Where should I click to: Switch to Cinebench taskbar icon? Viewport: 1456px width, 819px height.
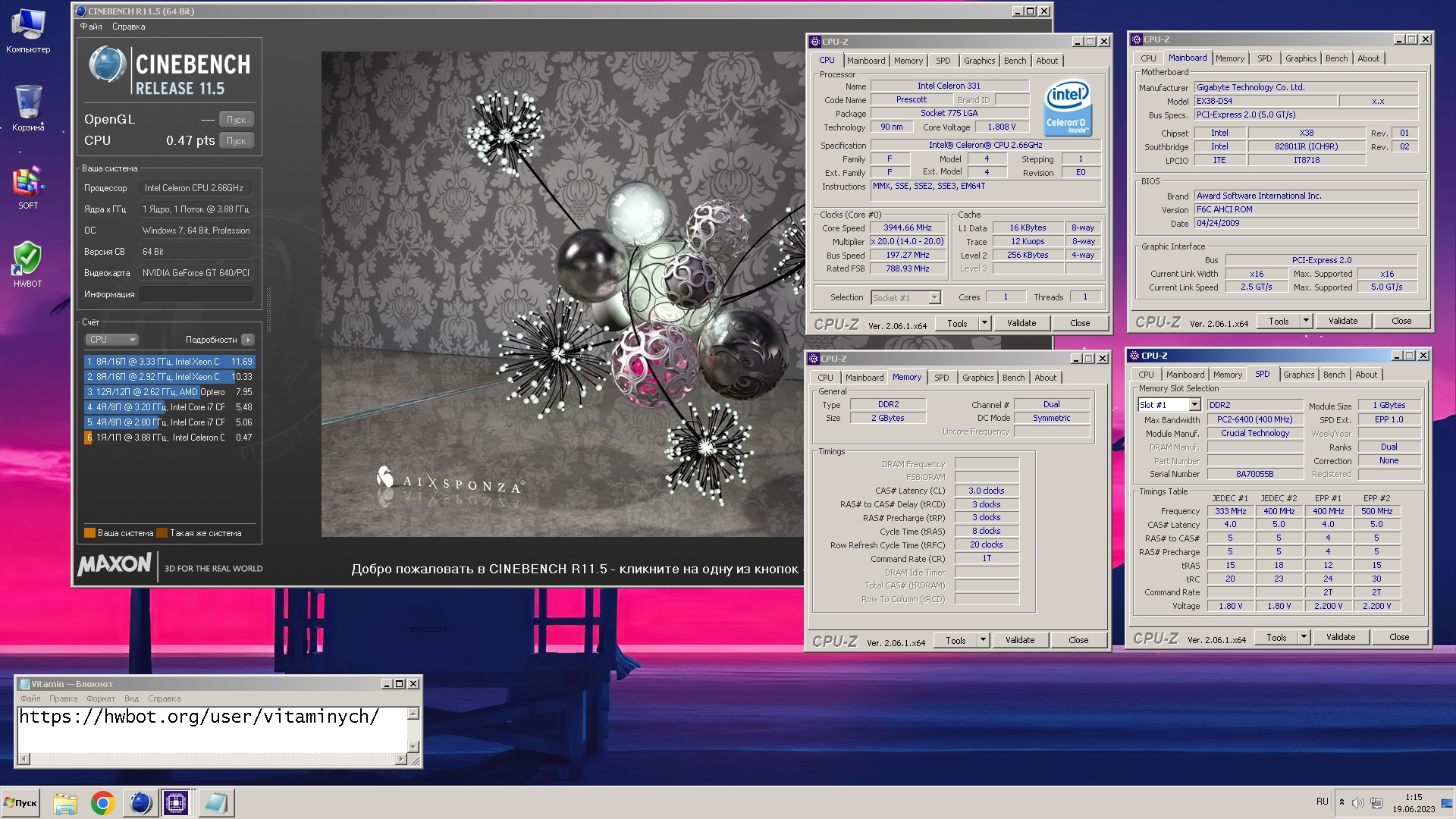point(140,802)
